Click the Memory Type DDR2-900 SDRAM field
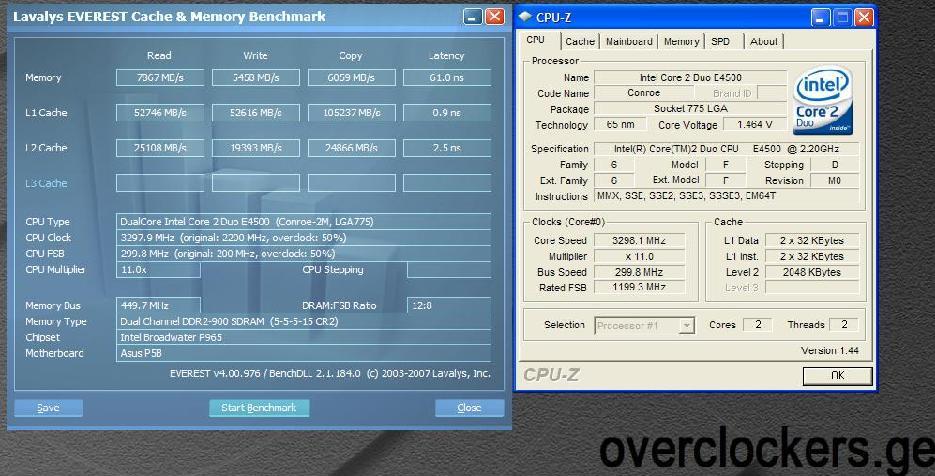The image size is (935, 476). 304,322
